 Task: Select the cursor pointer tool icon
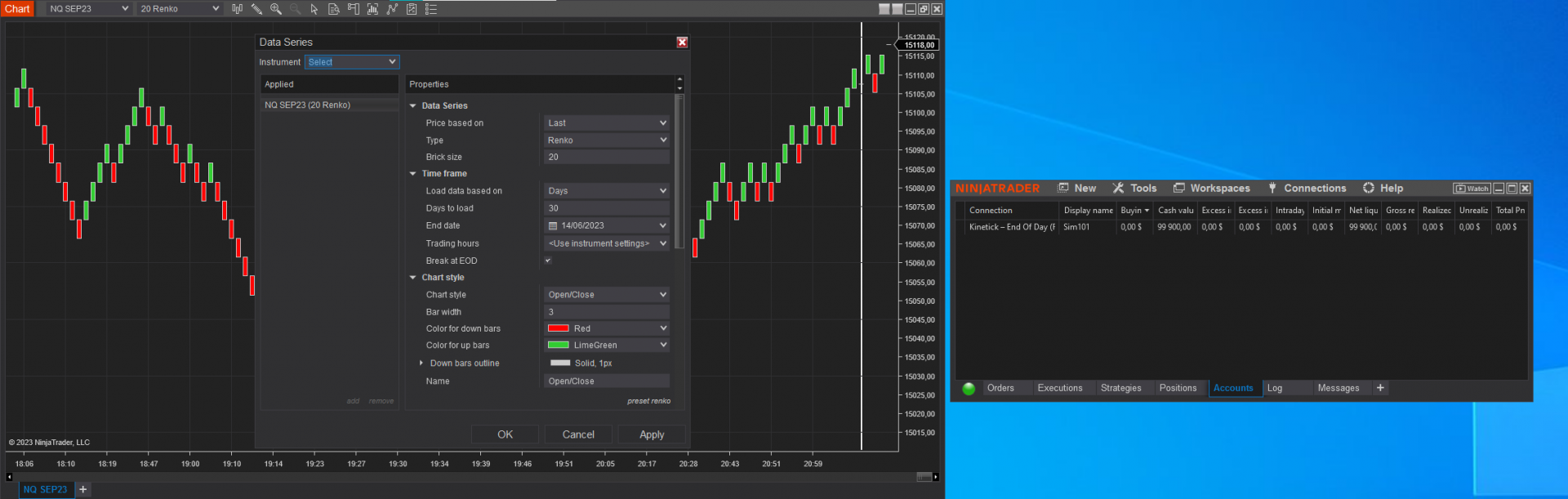click(x=314, y=9)
